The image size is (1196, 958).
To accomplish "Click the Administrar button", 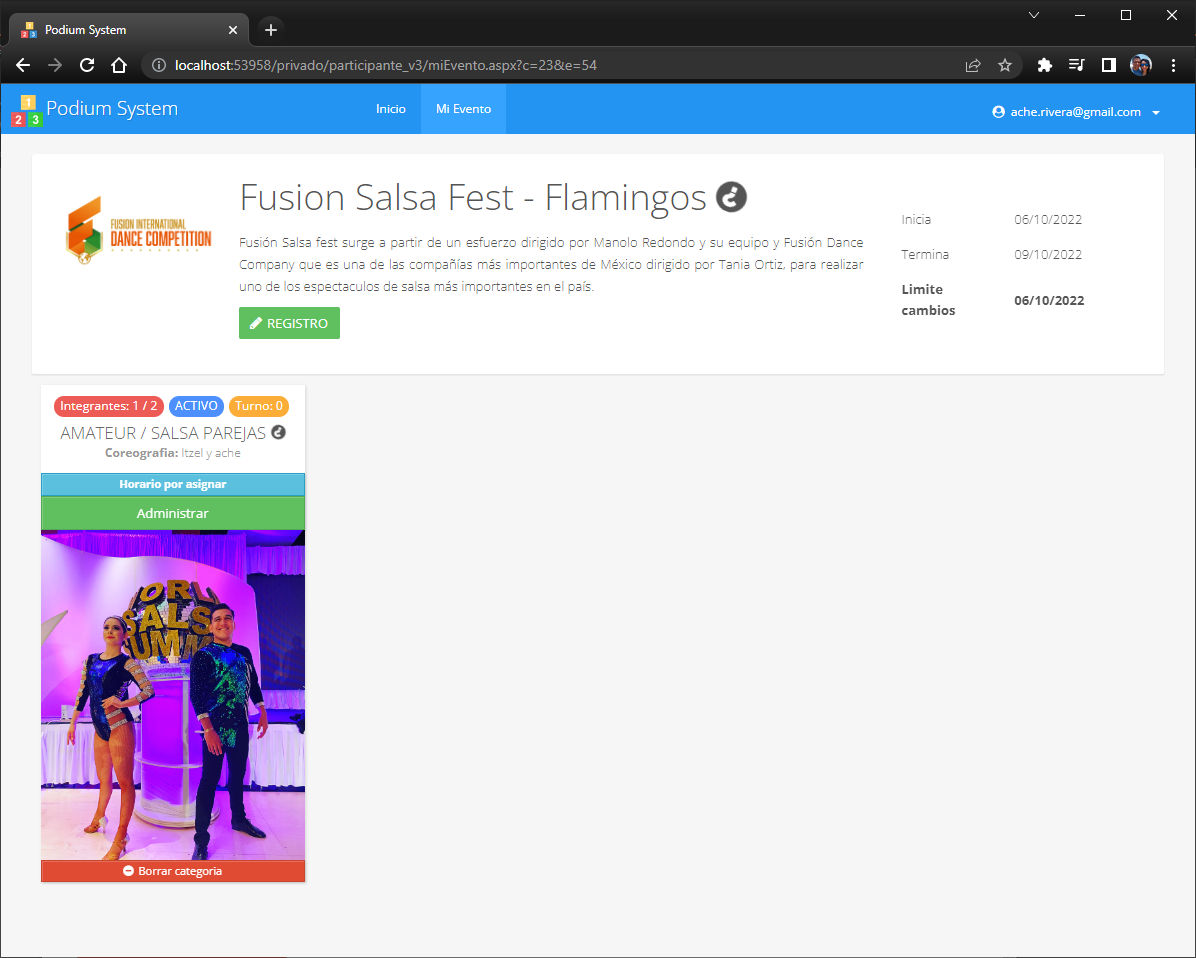I will 172,513.
